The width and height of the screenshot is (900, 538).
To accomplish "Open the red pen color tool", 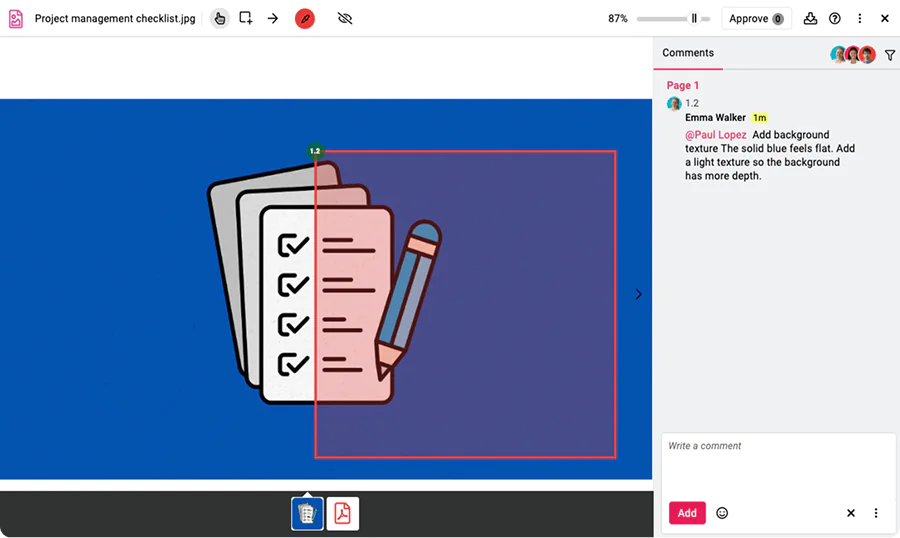I will (305, 19).
